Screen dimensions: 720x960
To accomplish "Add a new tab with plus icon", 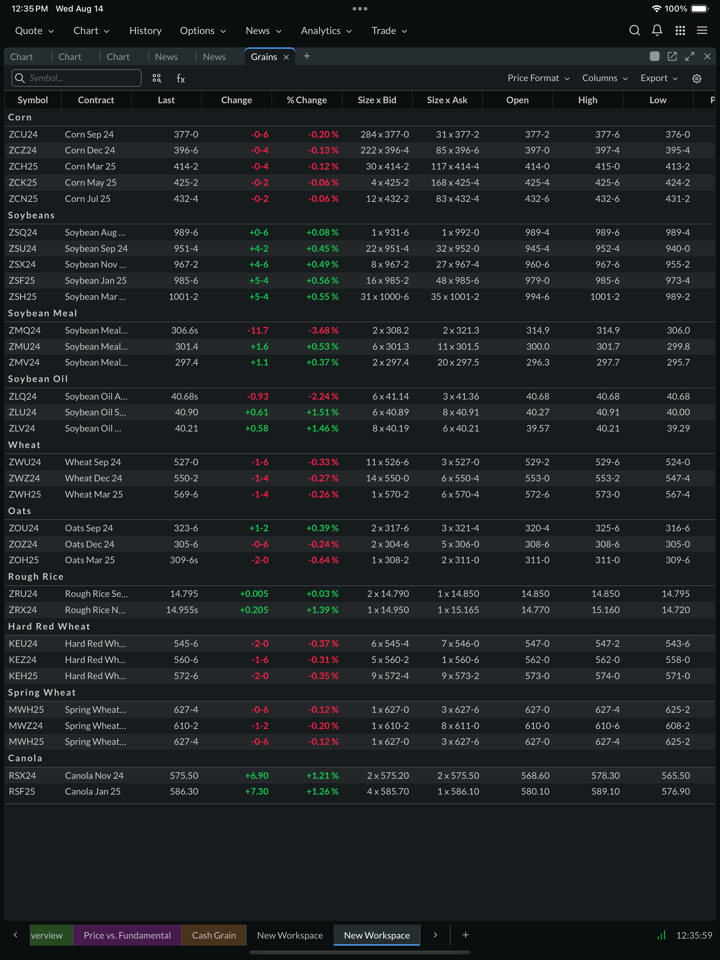I will pos(307,57).
